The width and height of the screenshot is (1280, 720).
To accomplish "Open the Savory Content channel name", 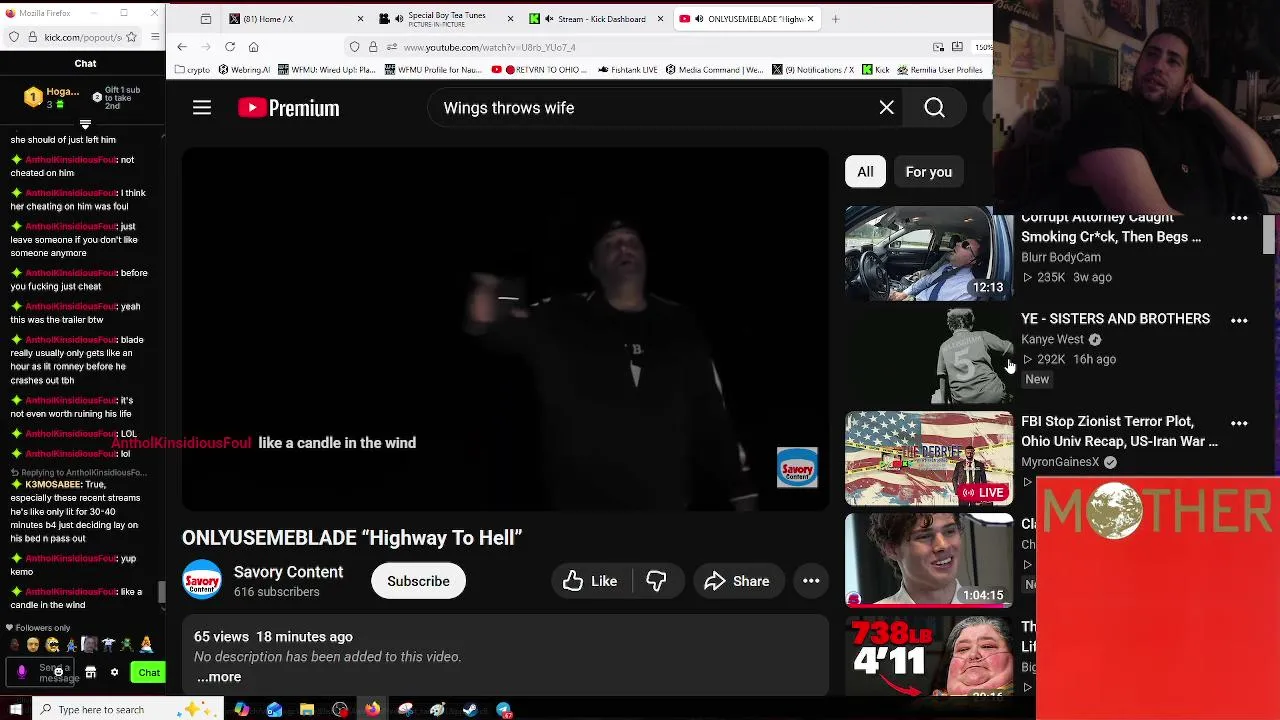I will [x=288, y=572].
